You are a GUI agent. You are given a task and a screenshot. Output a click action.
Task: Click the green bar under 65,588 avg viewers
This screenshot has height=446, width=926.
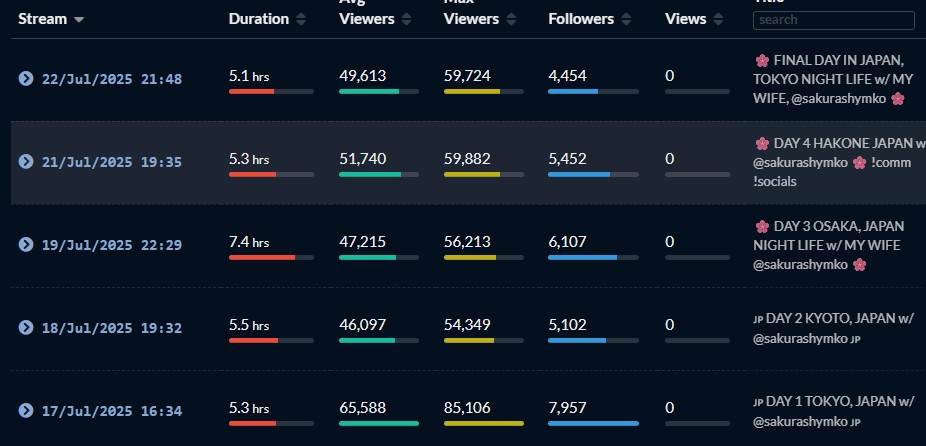click(379, 424)
